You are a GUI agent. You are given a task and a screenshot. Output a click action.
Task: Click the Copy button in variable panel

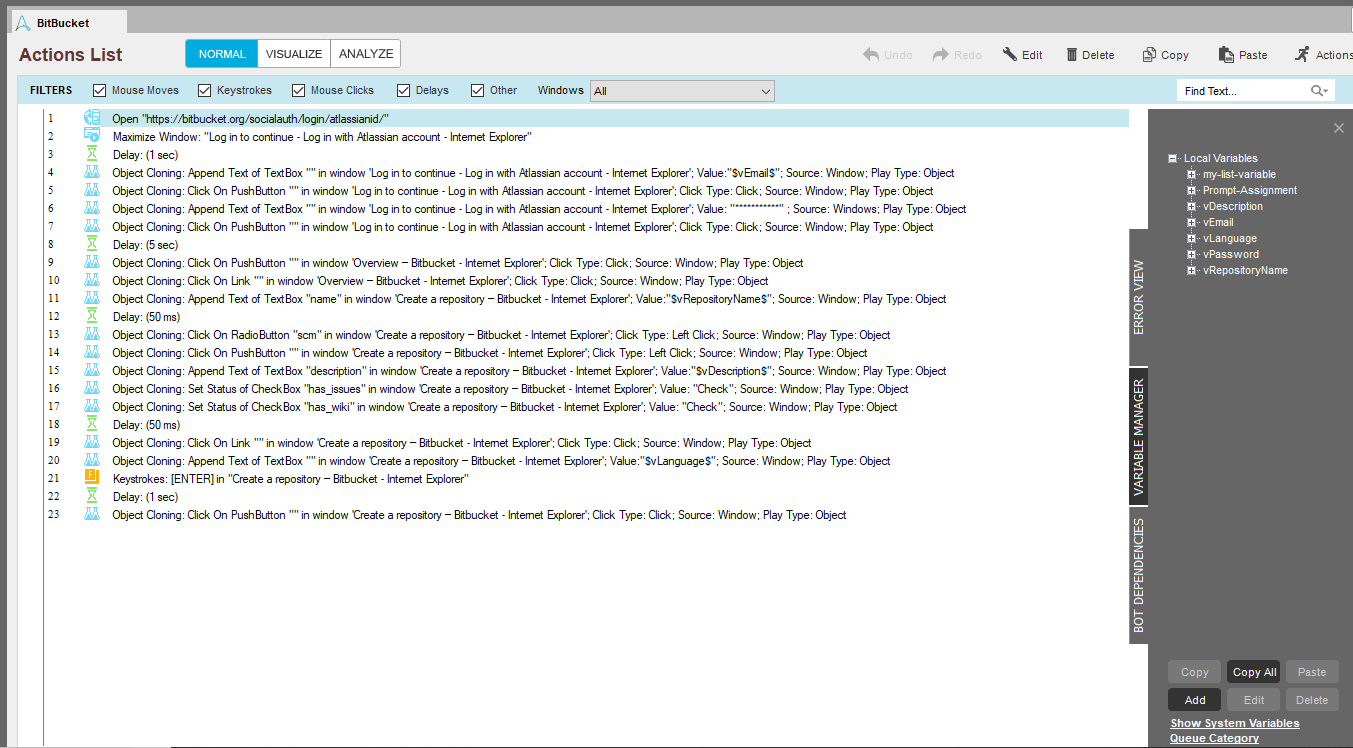coord(1195,672)
